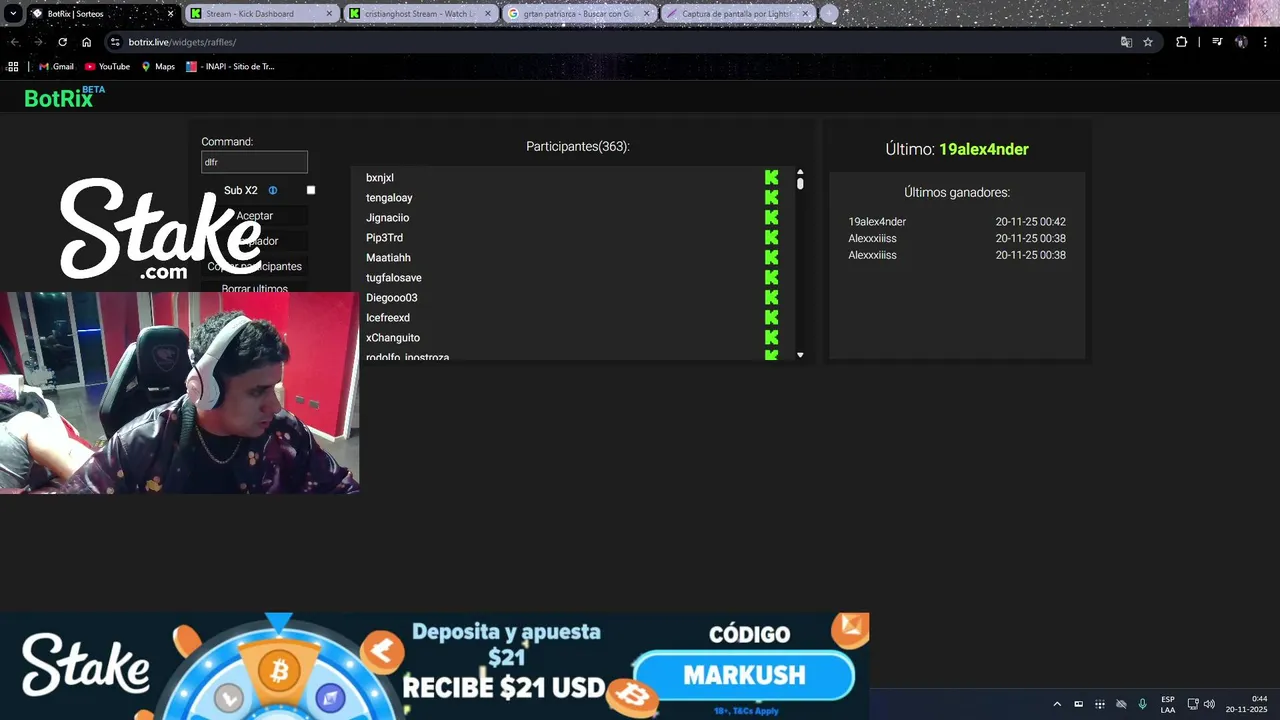
Task: Switch to Stream - Kick Dashboard tab
Action: coord(262,14)
